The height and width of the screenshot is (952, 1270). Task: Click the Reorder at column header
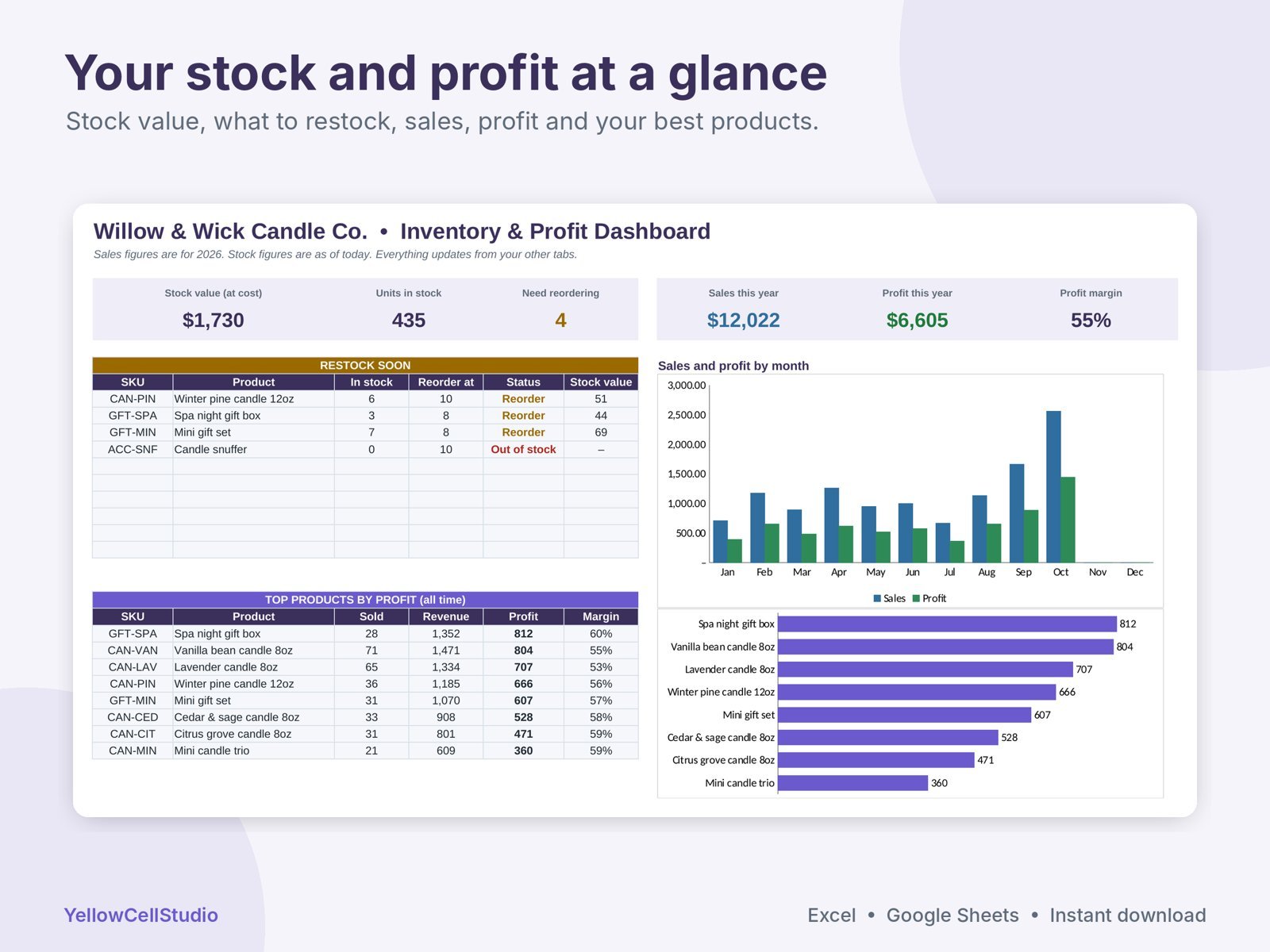click(446, 382)
